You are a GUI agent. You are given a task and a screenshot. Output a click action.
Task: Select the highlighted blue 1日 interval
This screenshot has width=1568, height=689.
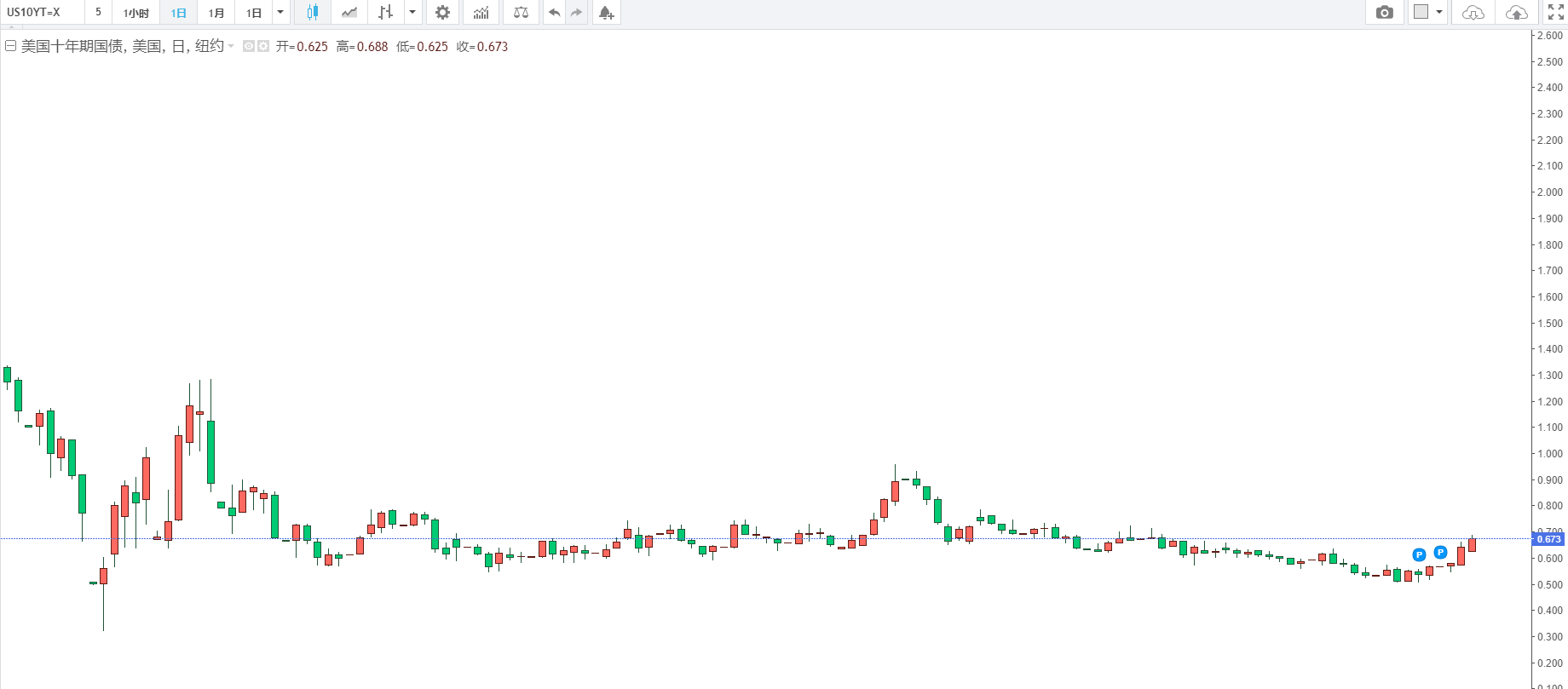tap(178, 13)
